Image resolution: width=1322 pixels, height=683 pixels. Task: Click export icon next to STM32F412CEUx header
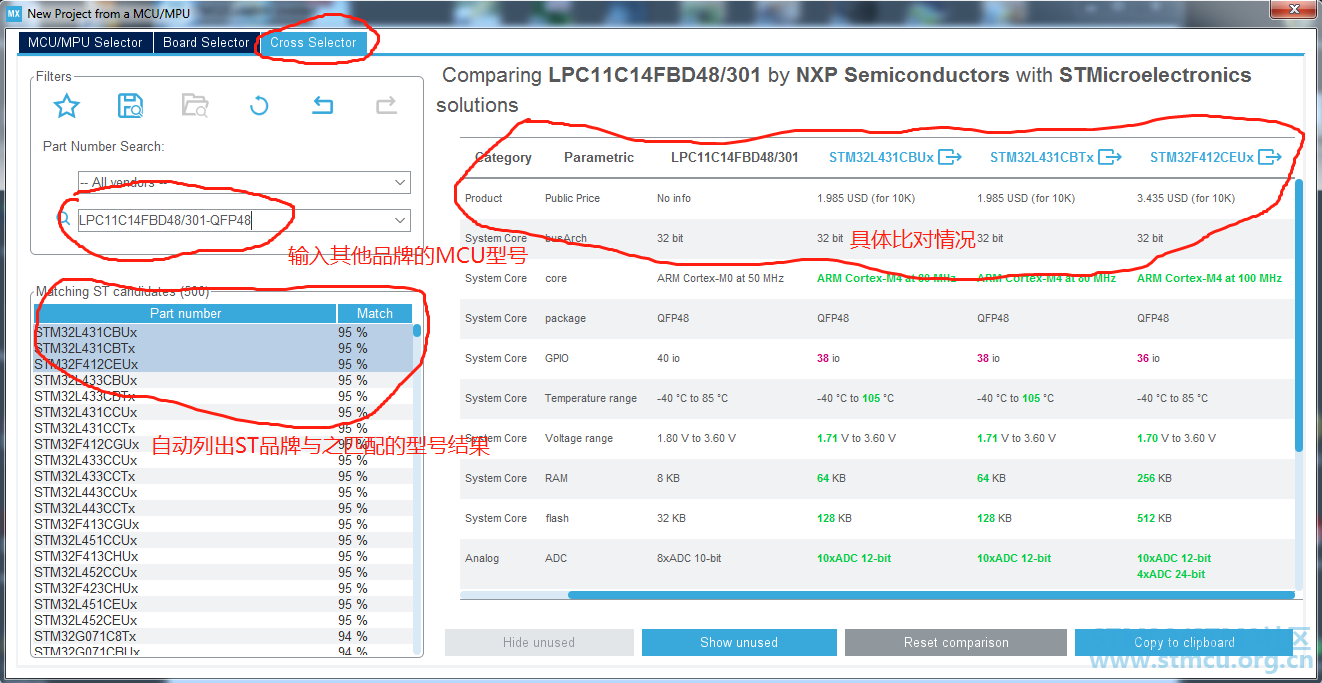coord(1270,157)
